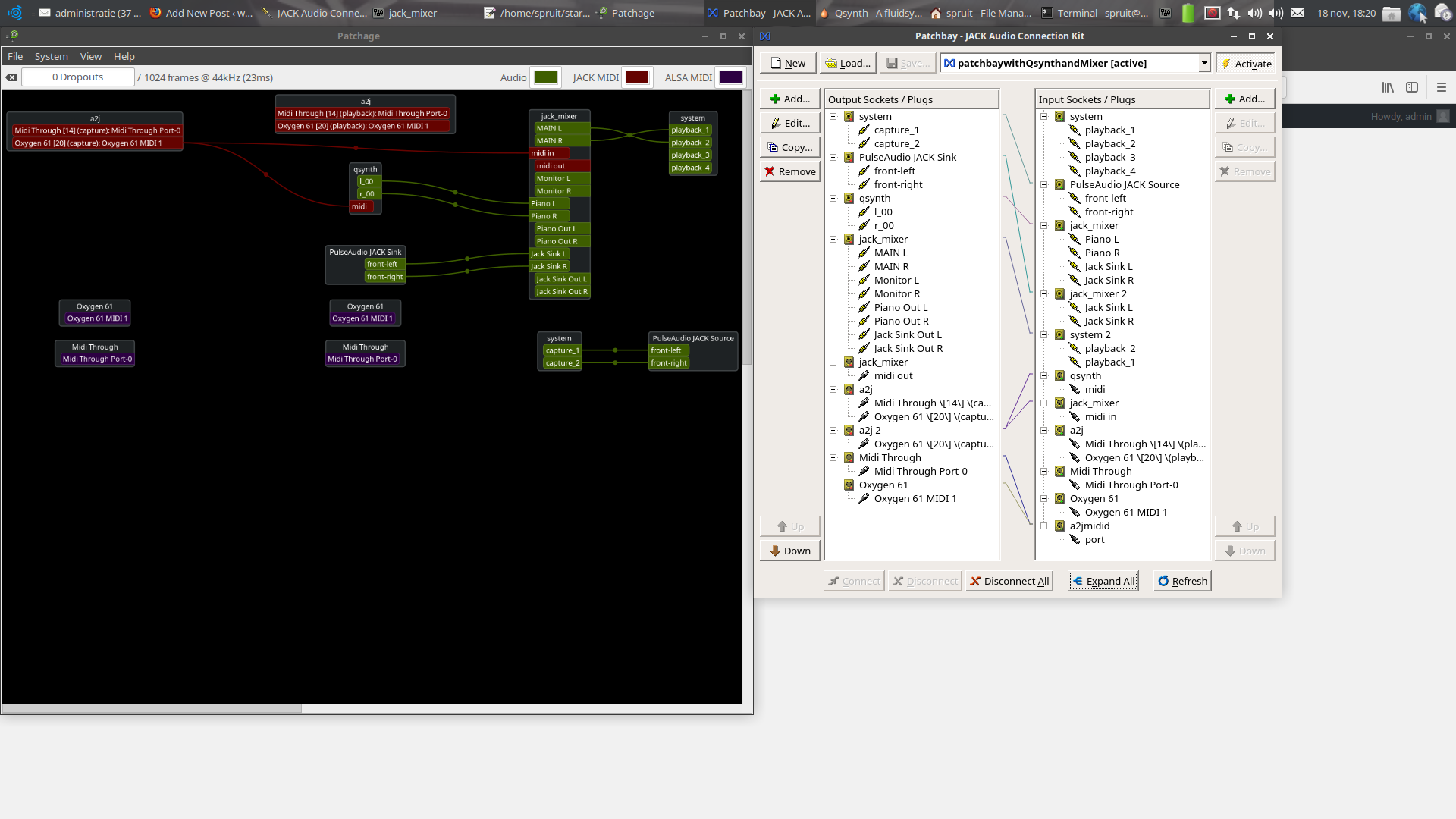Click the JACK MIDI red color swatch
The width and height of the screenshot is (1456, 819).
point(637,77)
